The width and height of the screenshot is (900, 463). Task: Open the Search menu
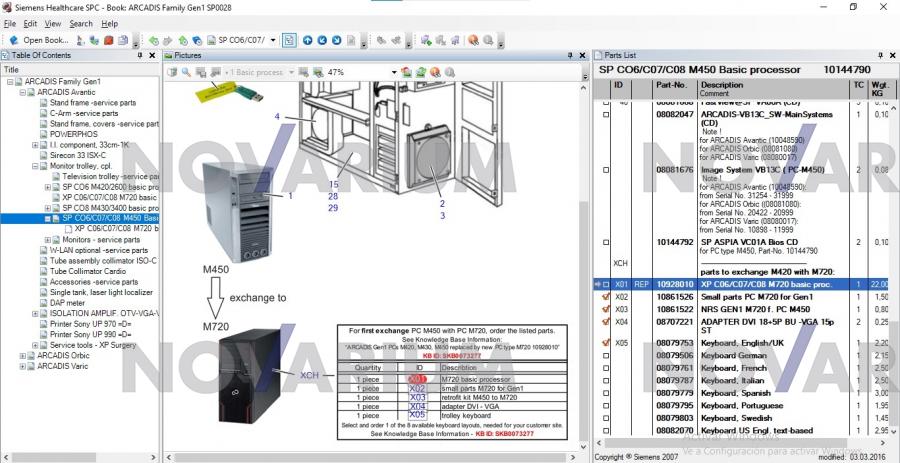tap(81, 23)
